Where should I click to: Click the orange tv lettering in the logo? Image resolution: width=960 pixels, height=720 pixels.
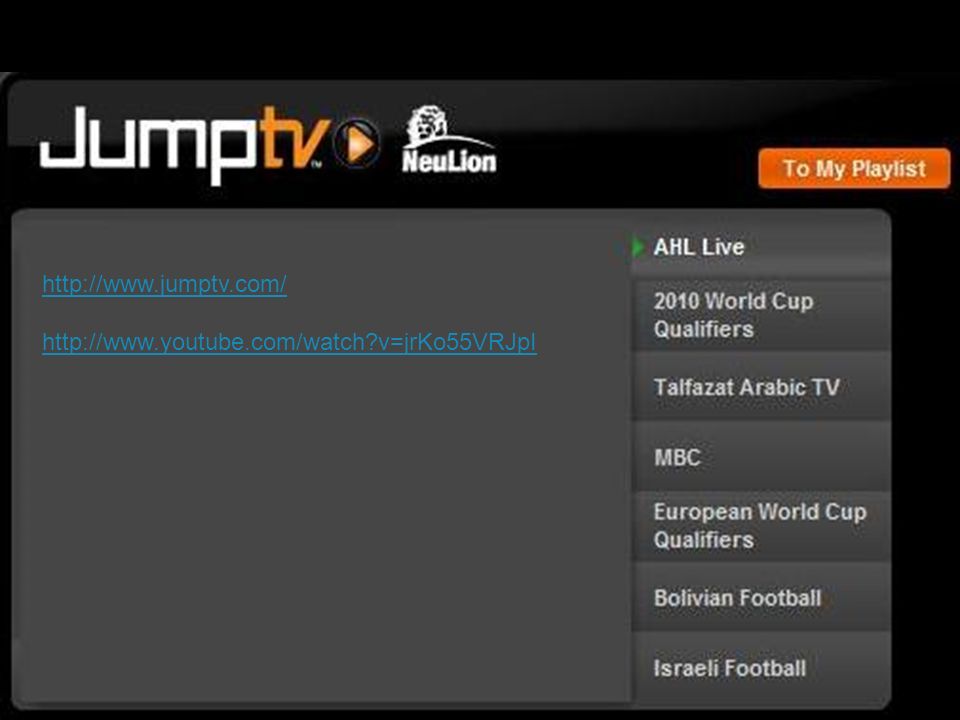pyautogui.click(x=293, y=138)
